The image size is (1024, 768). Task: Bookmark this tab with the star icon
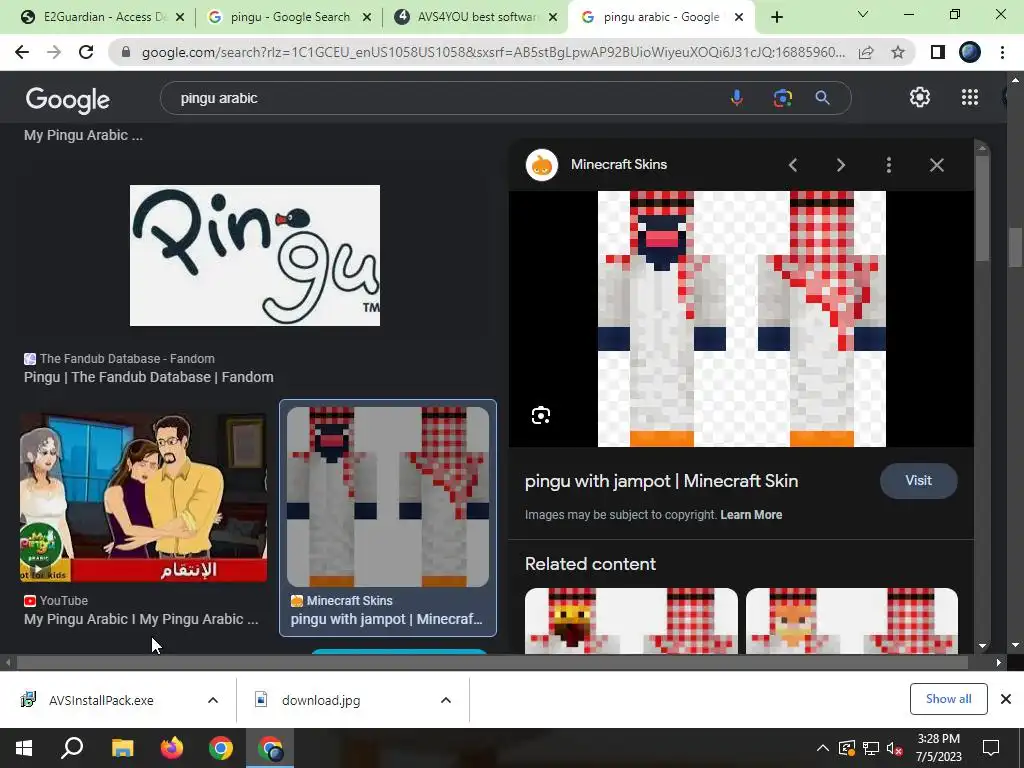[x=898, y=52]
